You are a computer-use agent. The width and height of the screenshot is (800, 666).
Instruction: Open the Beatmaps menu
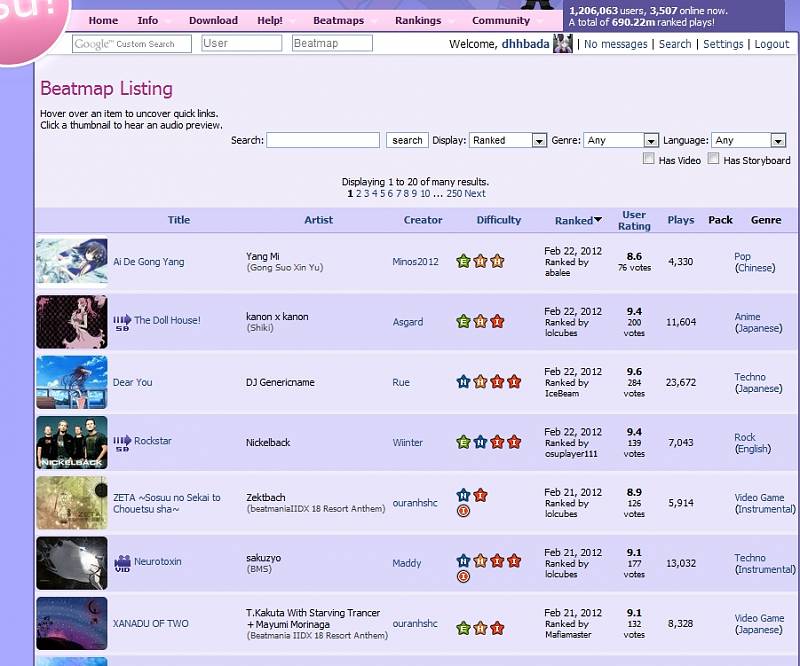(x=338, y=20)
